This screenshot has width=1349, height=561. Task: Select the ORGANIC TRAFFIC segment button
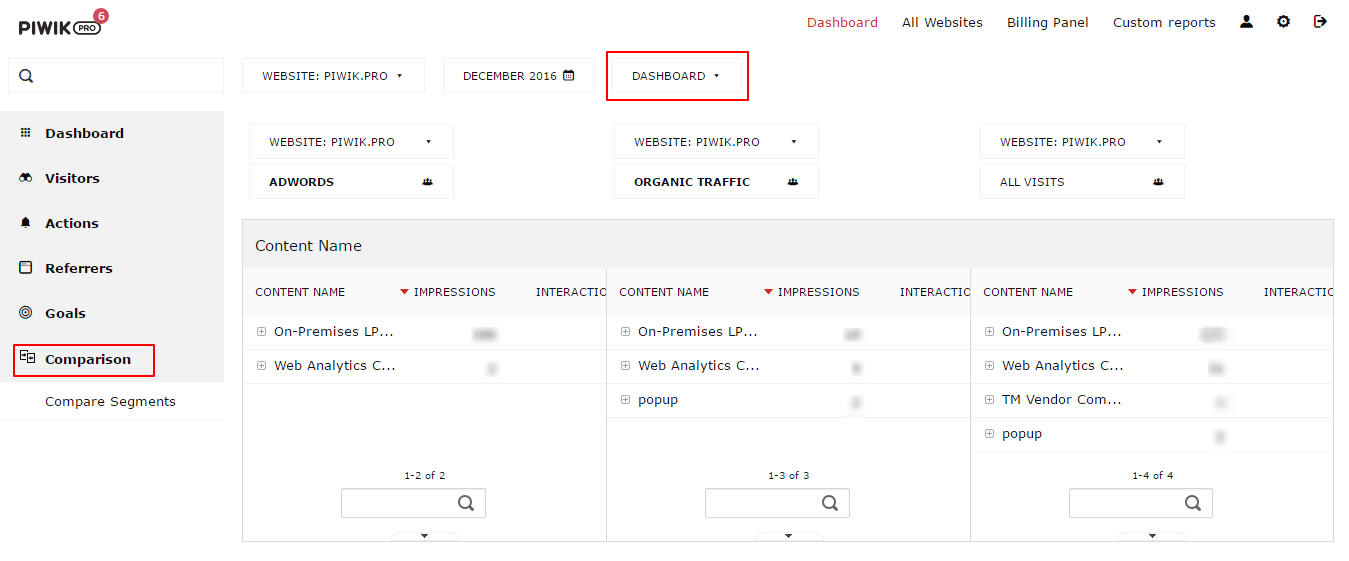click(x=716, y=182)
